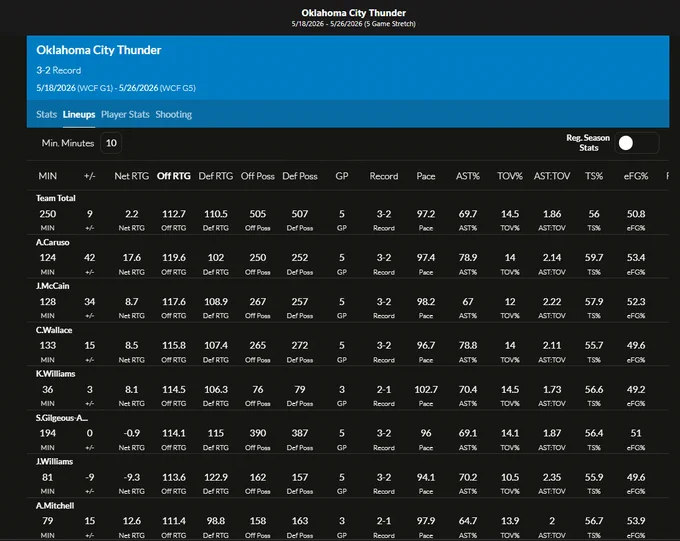Sort by AST% column header
The height and width of the screenshot is (541, 680).
(468, 176)
